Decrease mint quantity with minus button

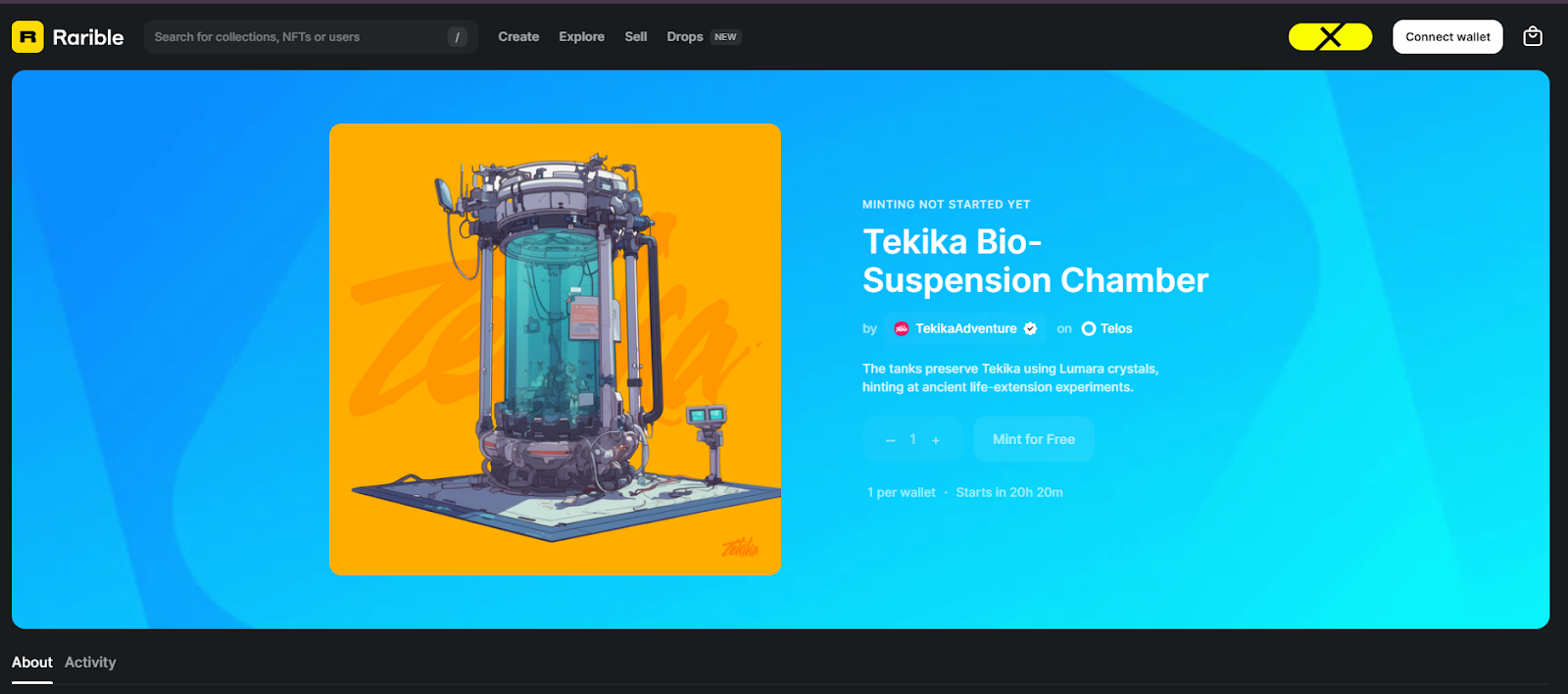coord(890,440)
